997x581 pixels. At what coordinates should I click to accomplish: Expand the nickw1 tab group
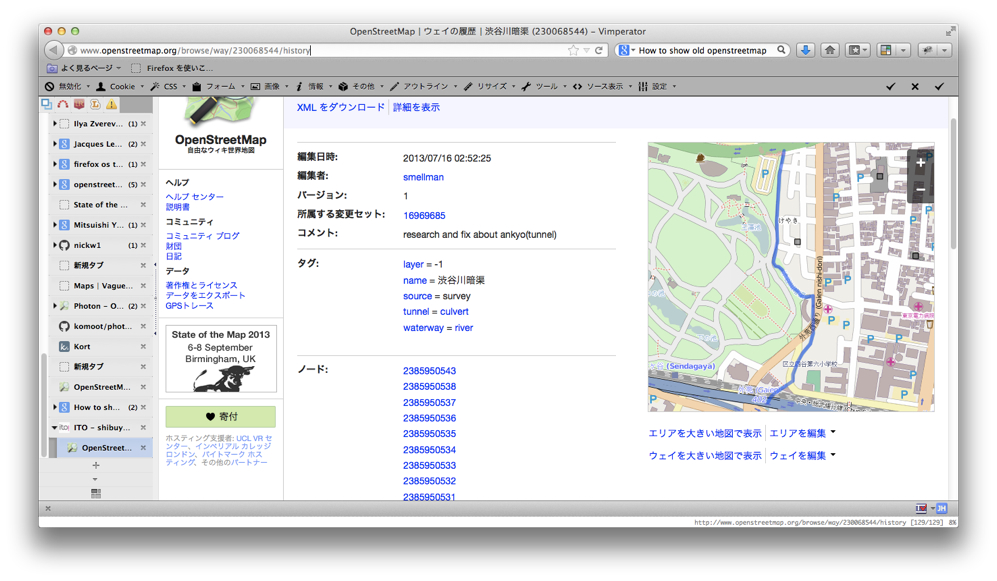[55, 245]
